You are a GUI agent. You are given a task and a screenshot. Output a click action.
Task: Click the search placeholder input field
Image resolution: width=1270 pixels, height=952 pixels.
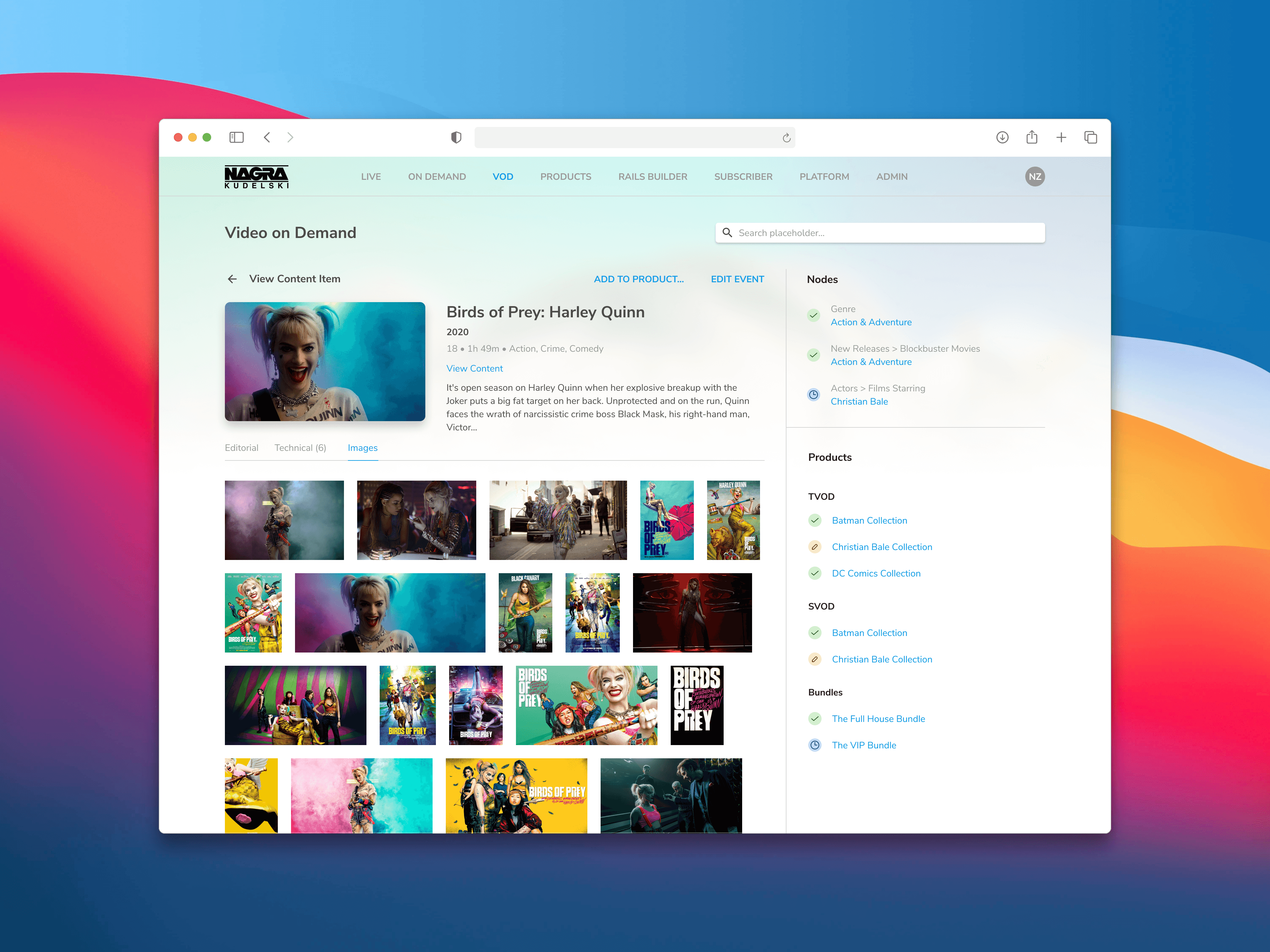coord(880,233)
